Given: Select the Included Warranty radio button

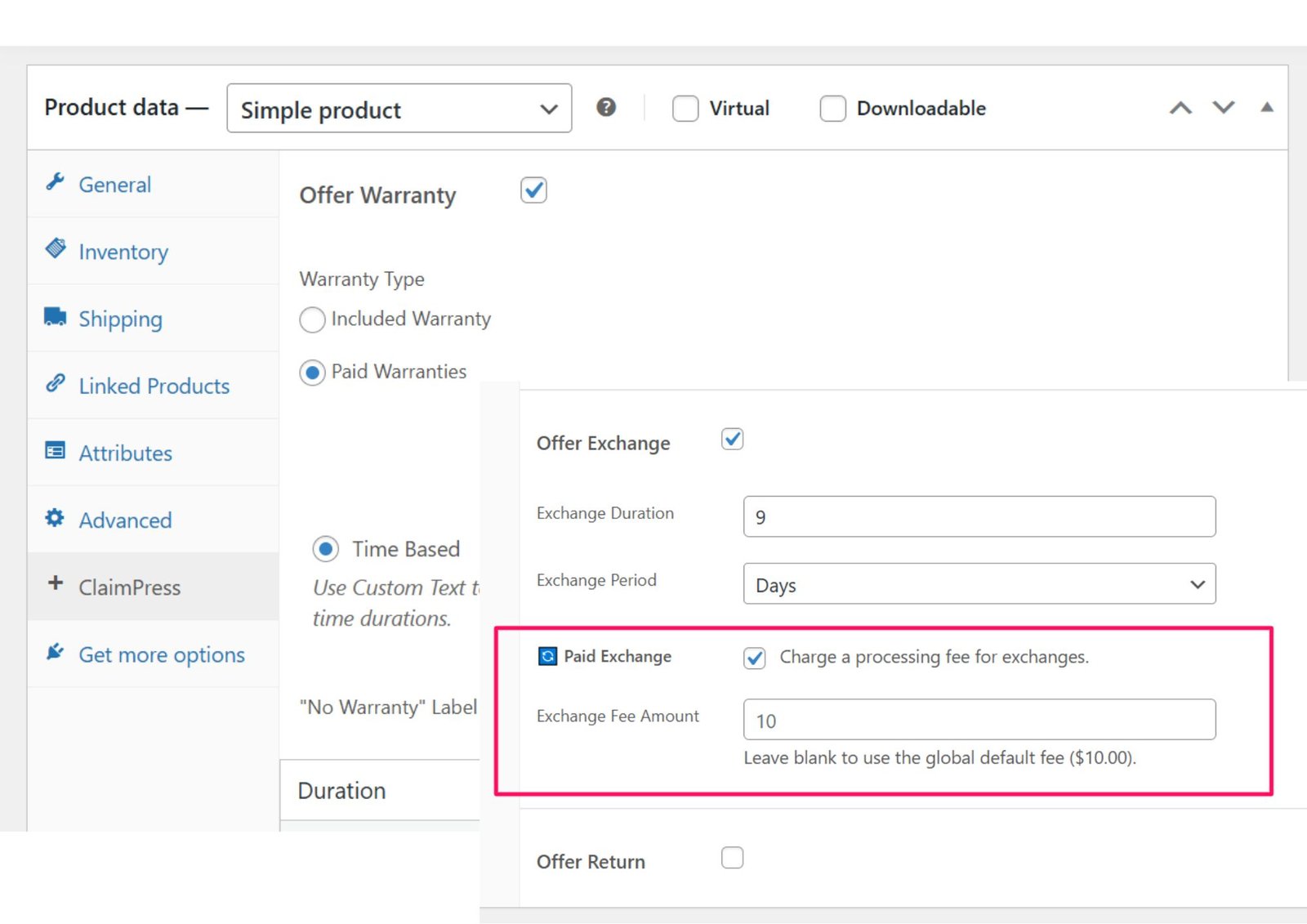Looking at the screenshot, I should (x=311, y=320).
